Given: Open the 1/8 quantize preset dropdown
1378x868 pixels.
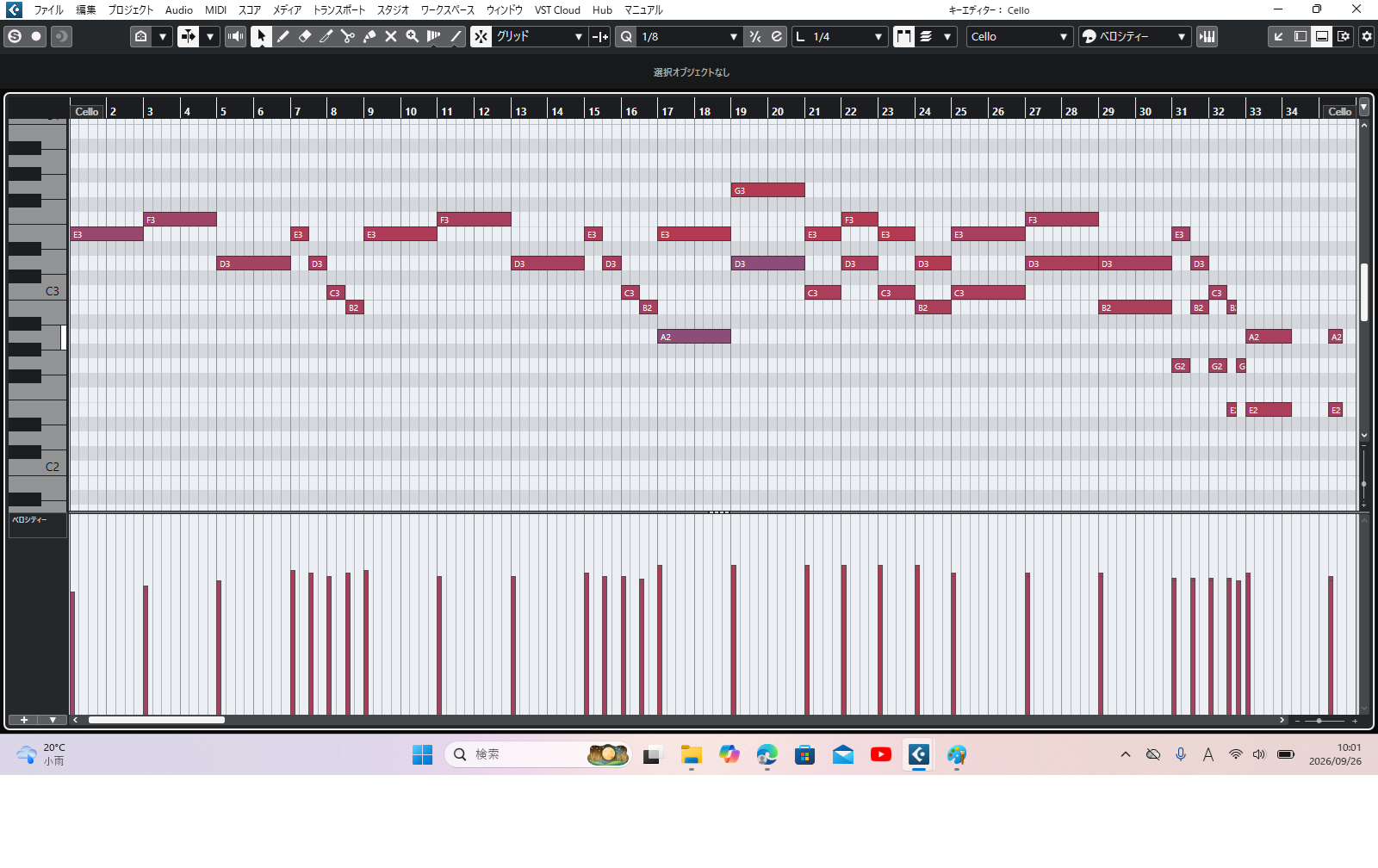Looking at the screenshot, I should (689, 36).
